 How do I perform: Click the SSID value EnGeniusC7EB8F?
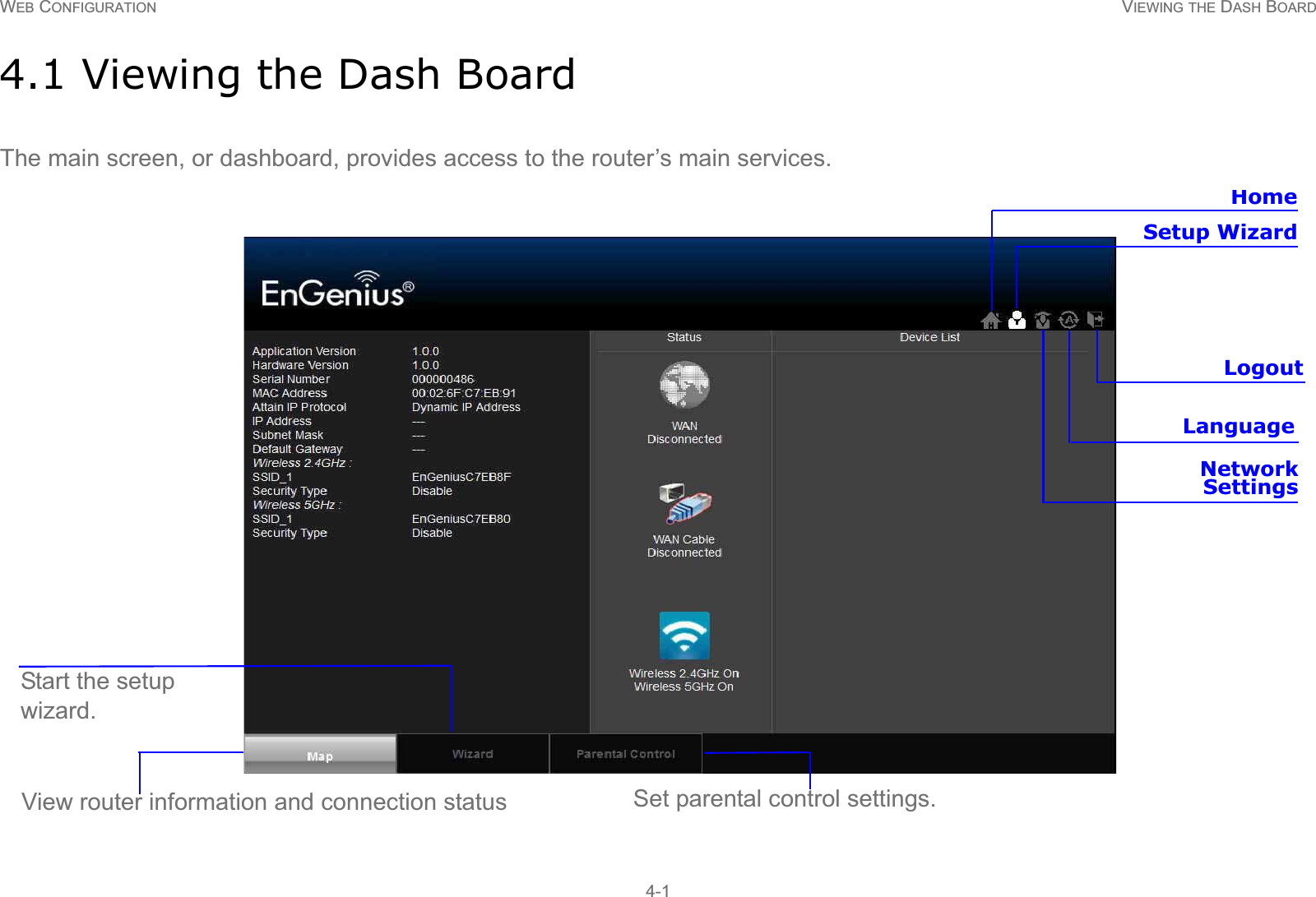coord(461,477)
